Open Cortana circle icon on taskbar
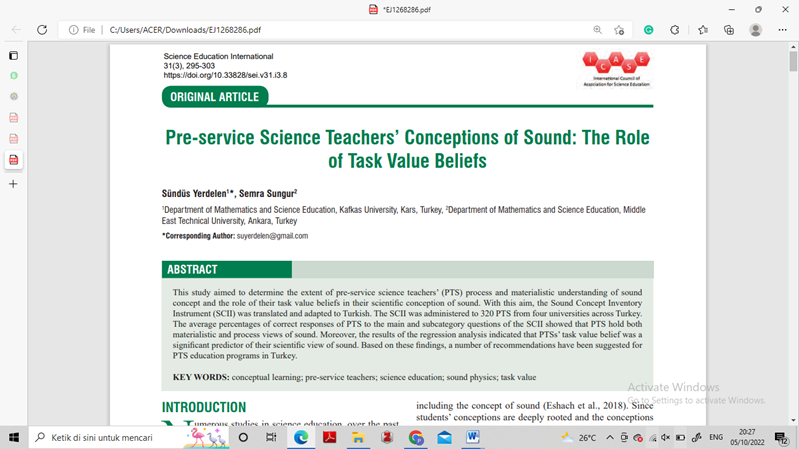The width and height of the screenshot is (799, 449). (x=243, y=437)
